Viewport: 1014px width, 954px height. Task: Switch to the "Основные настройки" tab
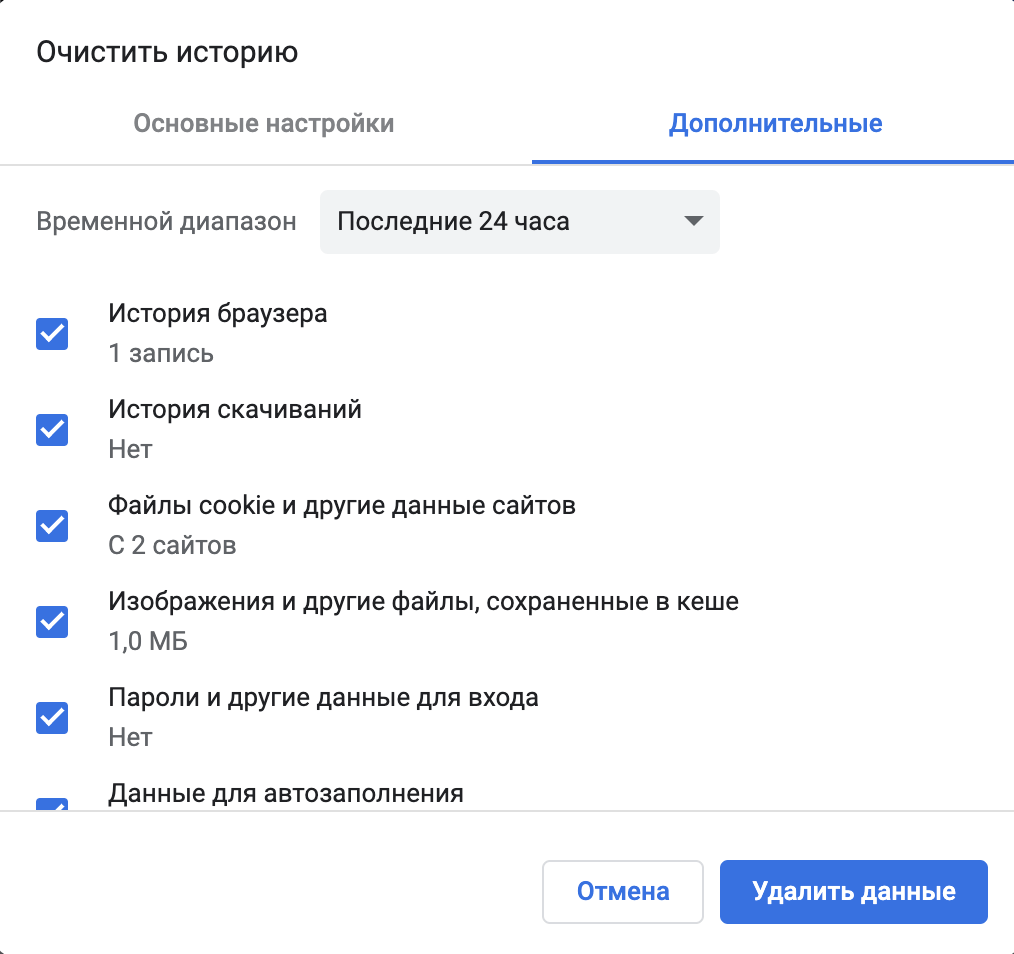264,123
